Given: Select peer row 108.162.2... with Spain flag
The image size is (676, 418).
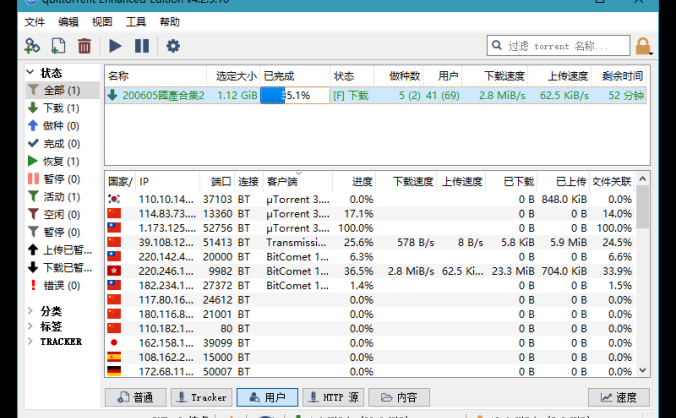Looking at the screenshot, I should (x=370, y=357).
